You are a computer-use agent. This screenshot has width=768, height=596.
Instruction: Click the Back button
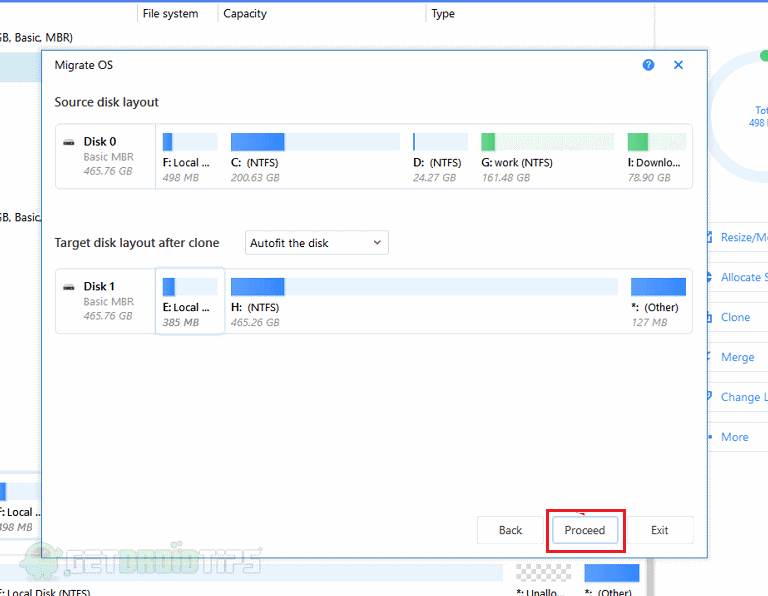tap(510, 530)
